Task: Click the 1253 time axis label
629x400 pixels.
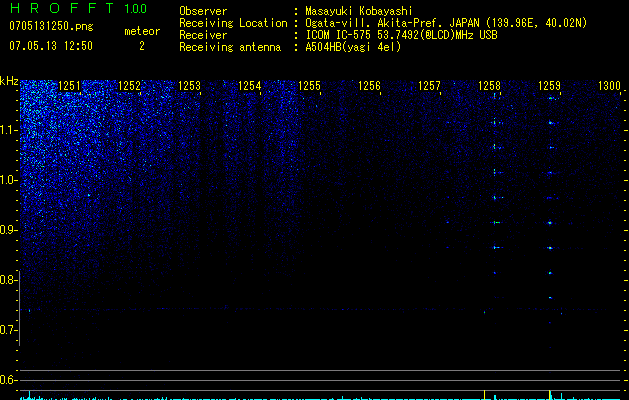Action: click(189, 86)
